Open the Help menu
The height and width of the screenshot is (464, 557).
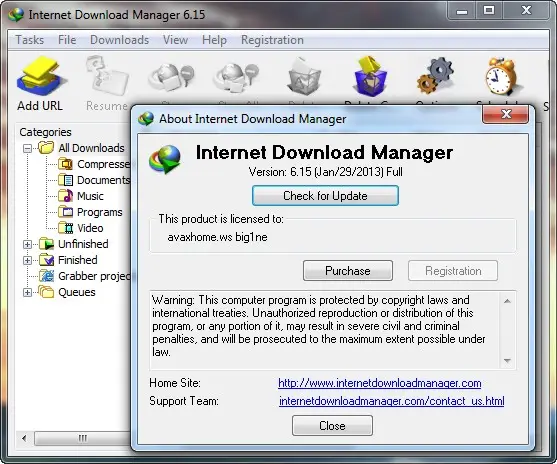[x=214, y=40]
